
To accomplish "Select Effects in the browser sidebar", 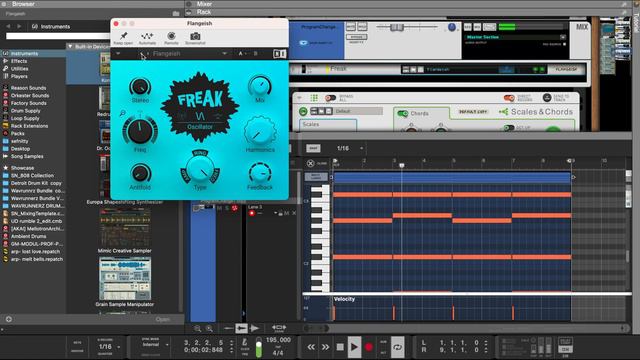I will pyautogui.click(x=19, y=61).
